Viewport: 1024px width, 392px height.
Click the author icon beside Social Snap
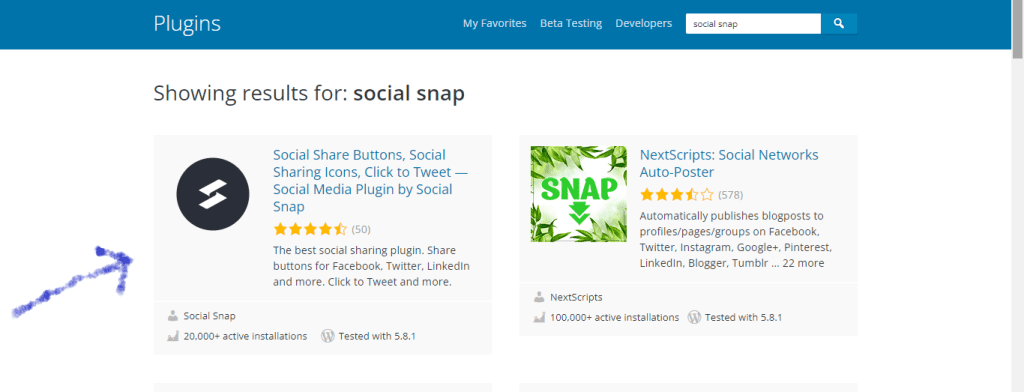(172, 316)
